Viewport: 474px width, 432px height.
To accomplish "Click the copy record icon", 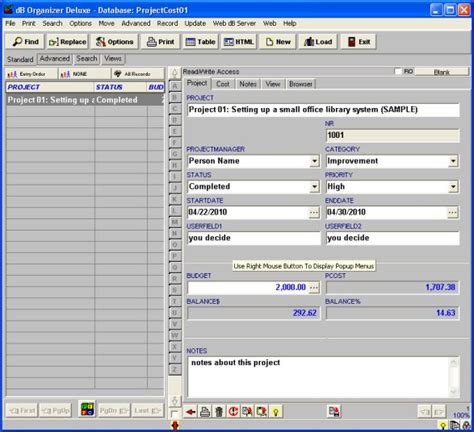I will pos(247,412).
